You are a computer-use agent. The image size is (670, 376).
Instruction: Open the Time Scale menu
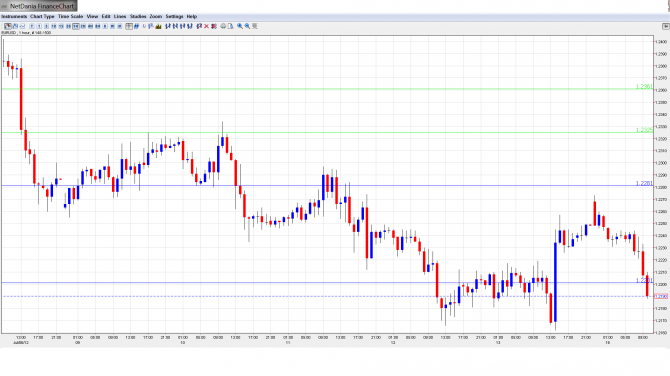click(71, 17)
